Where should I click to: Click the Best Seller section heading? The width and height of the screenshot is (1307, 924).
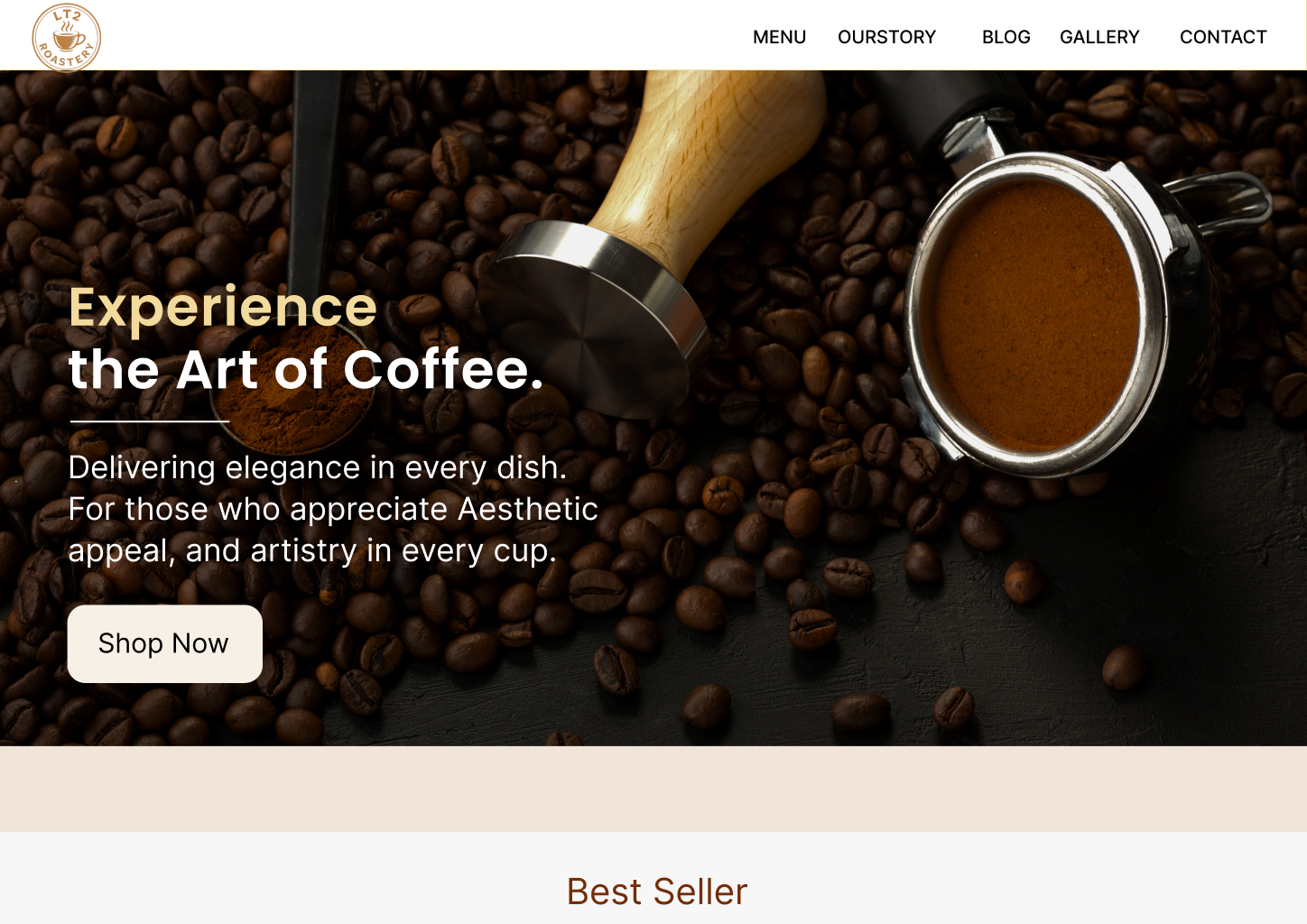tap(657, 892)
